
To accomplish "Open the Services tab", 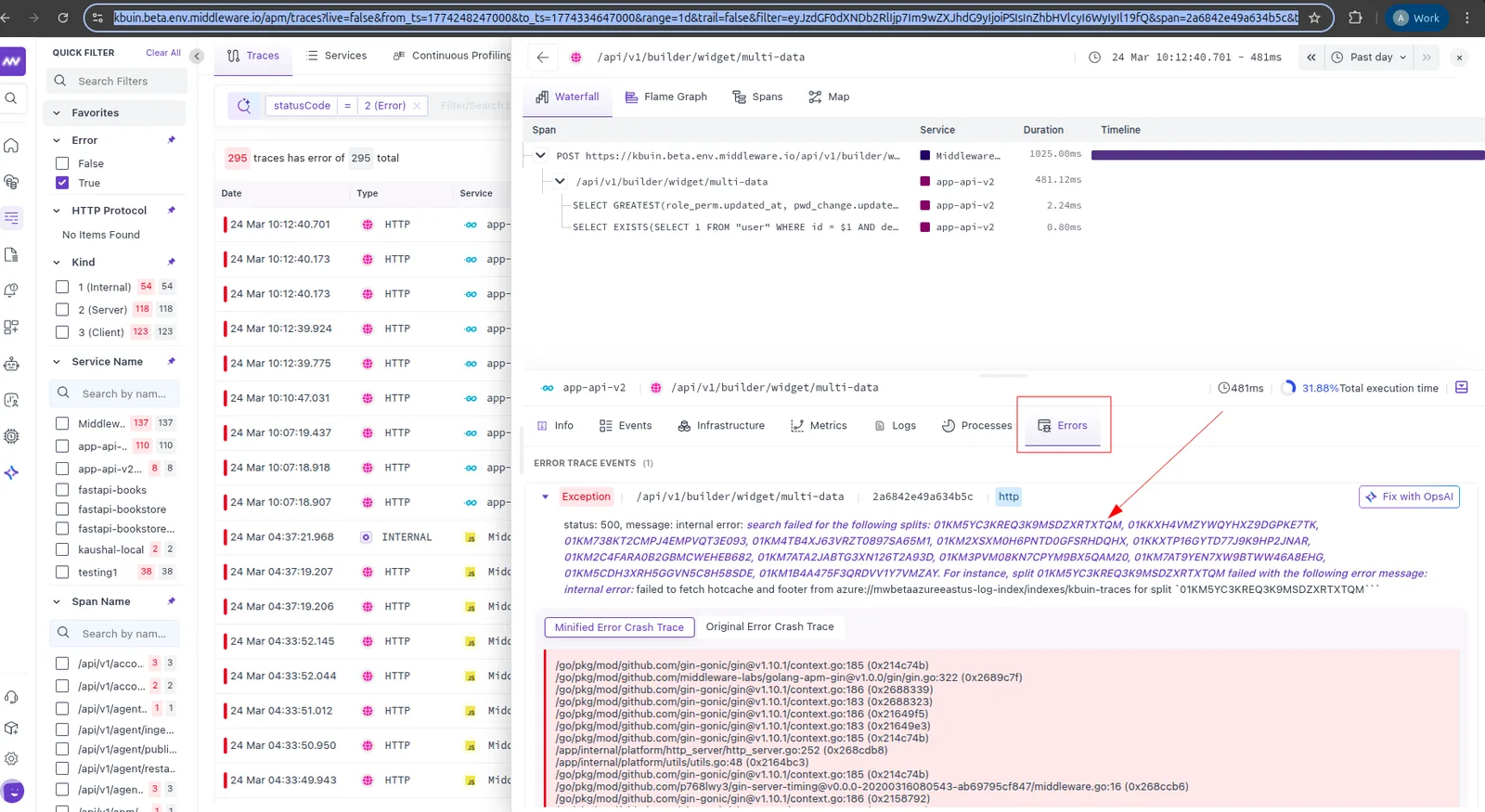I will 336,56.
